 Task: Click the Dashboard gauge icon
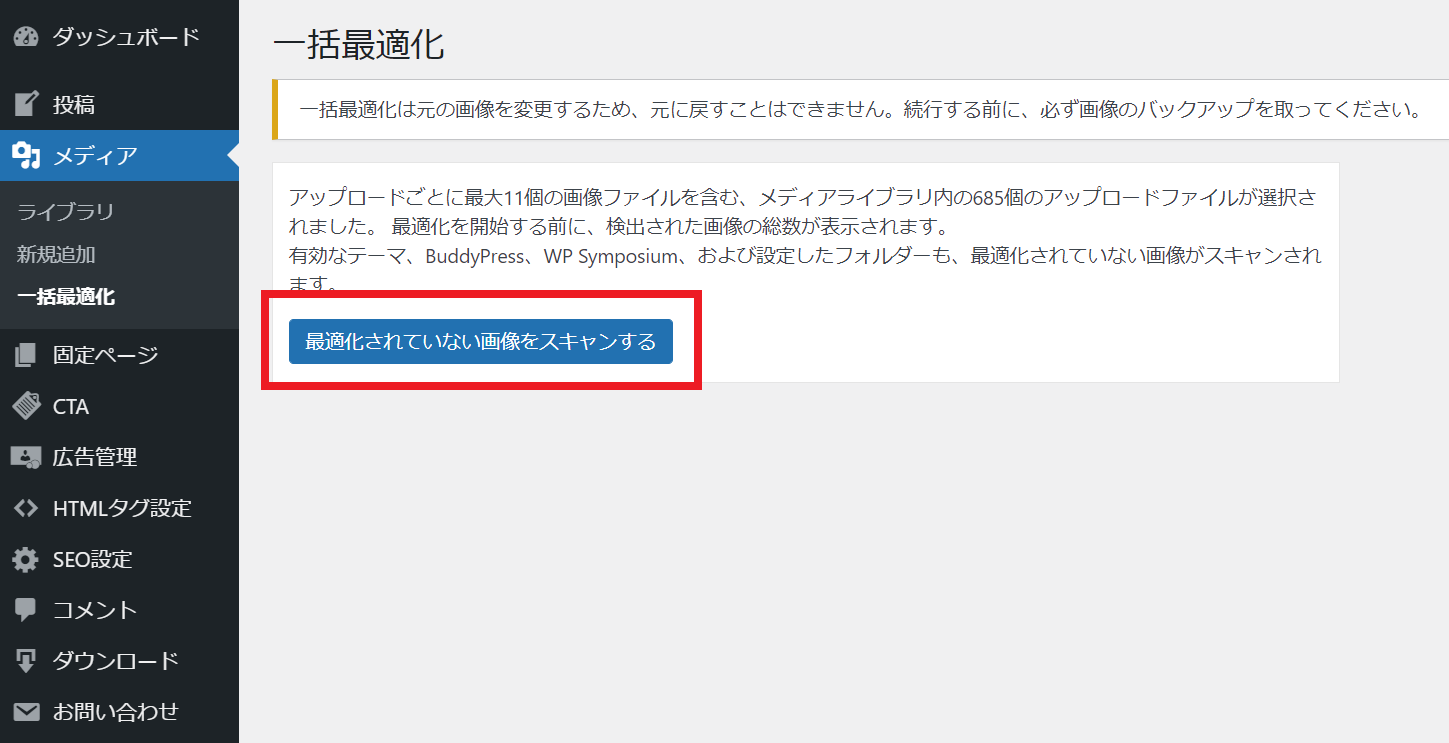pos(26,38)
